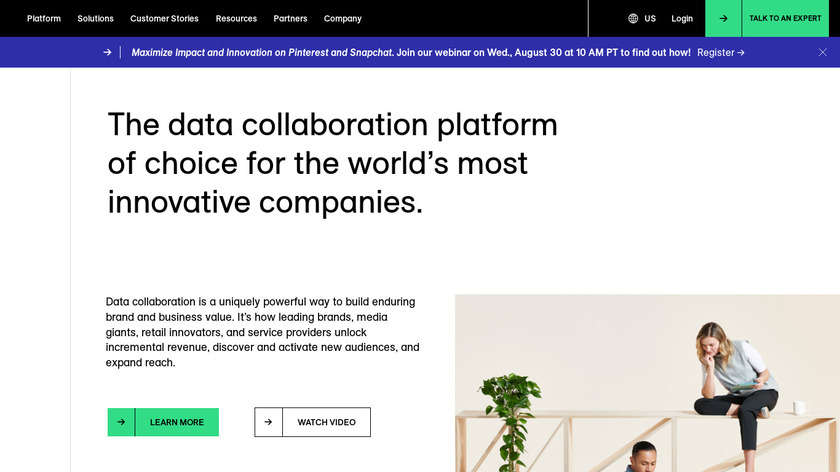Screen dimensions: 840x472
Task: Click the globe language icon
Action: [x=633, y=18]
